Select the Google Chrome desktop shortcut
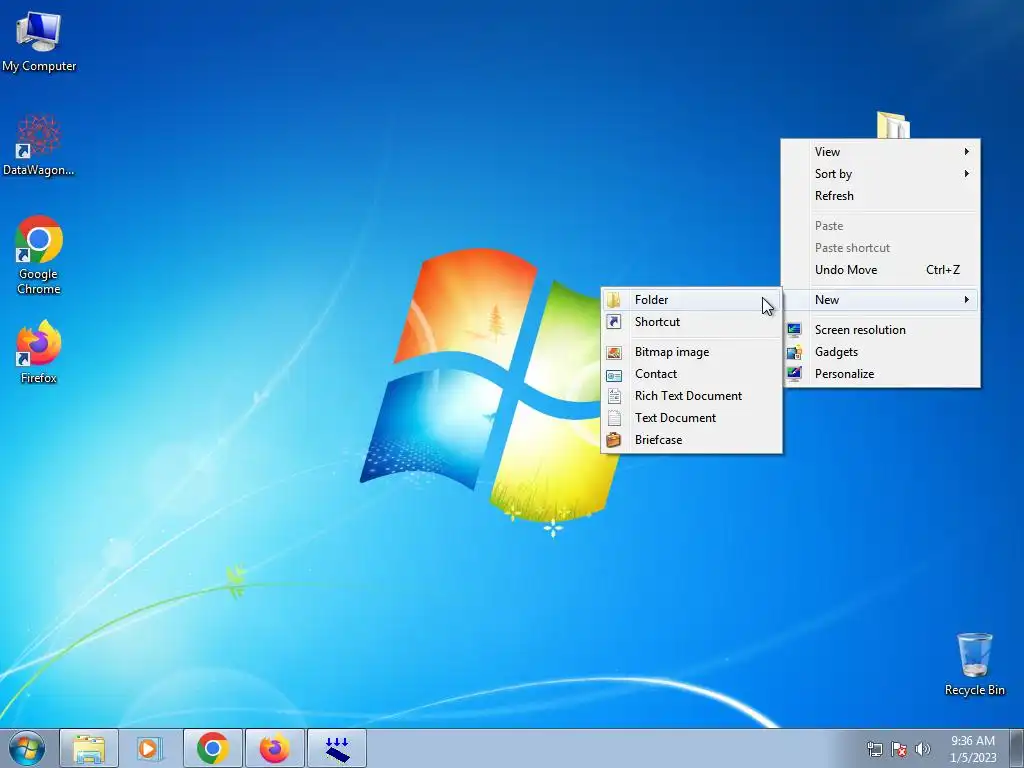 (x=39, y=255)
